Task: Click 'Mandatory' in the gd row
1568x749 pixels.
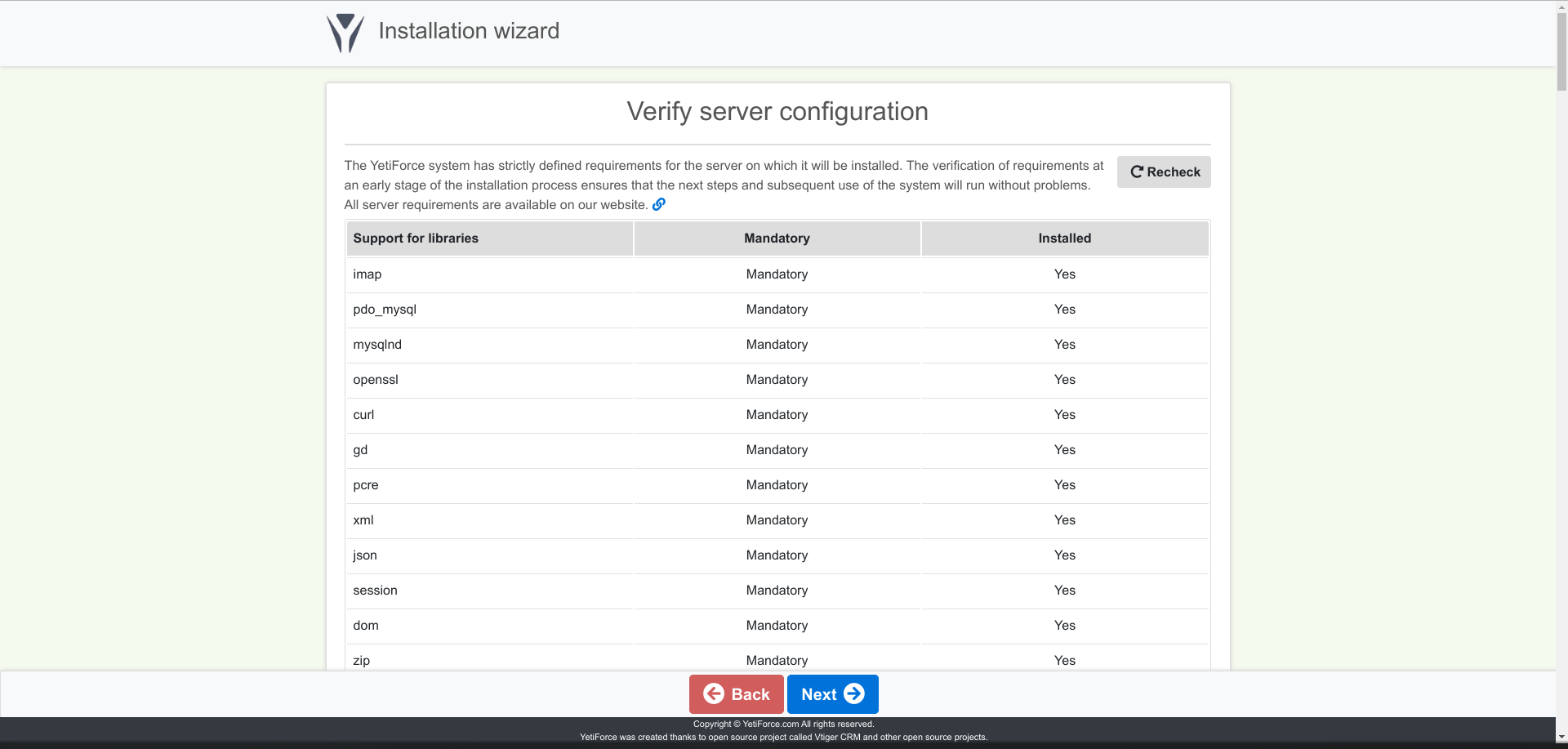Action: click(777, 450)
